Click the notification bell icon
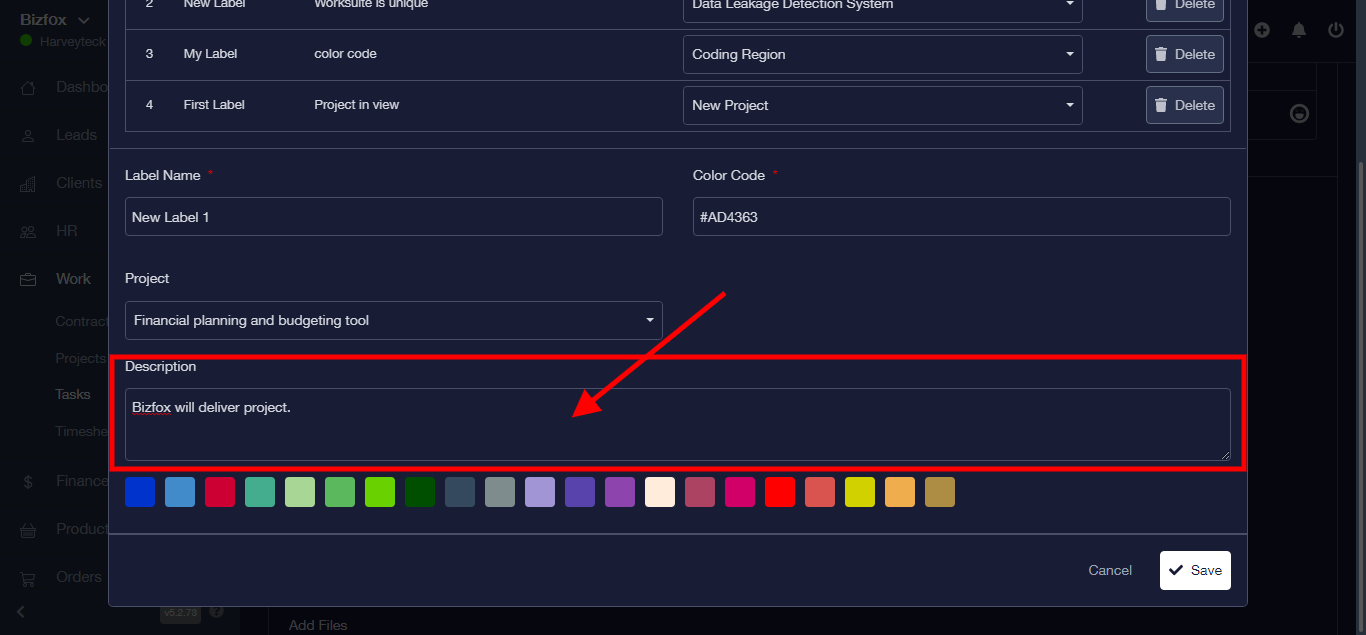Screen dimensions: 1366x635 click(x=1299, y=30)
